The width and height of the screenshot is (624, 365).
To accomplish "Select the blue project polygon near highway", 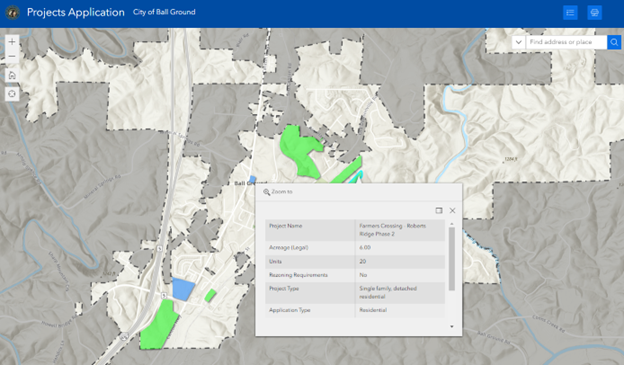I will tap(183, 289).
